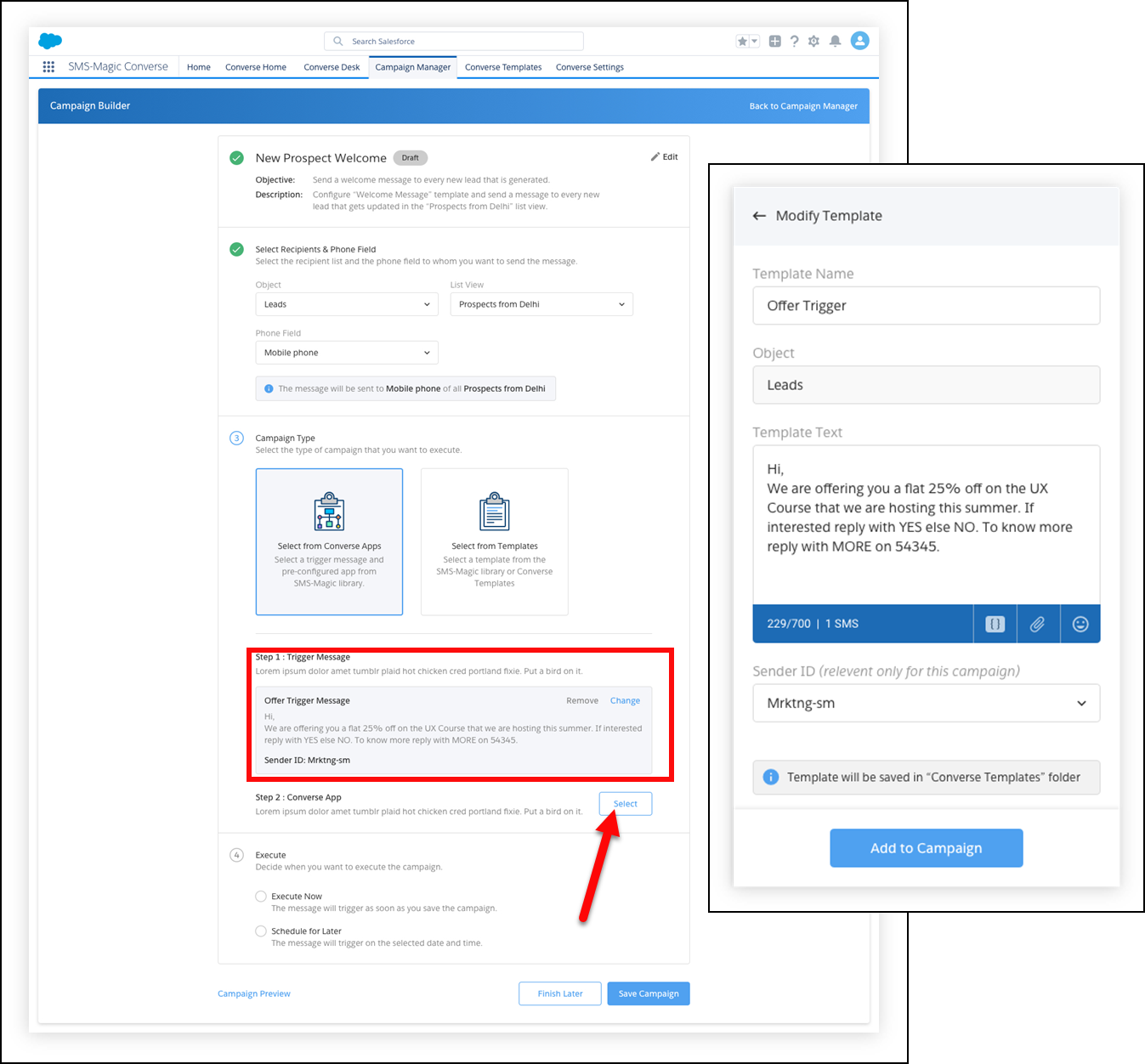
Task: Open the global actions plus icon
Action: [775, 41]
